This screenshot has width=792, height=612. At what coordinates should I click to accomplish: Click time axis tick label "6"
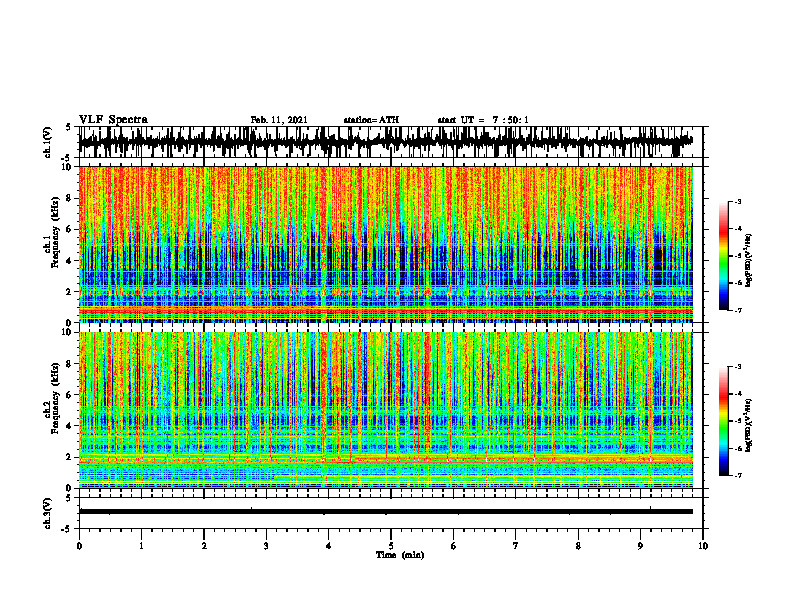tap(454, 546)
